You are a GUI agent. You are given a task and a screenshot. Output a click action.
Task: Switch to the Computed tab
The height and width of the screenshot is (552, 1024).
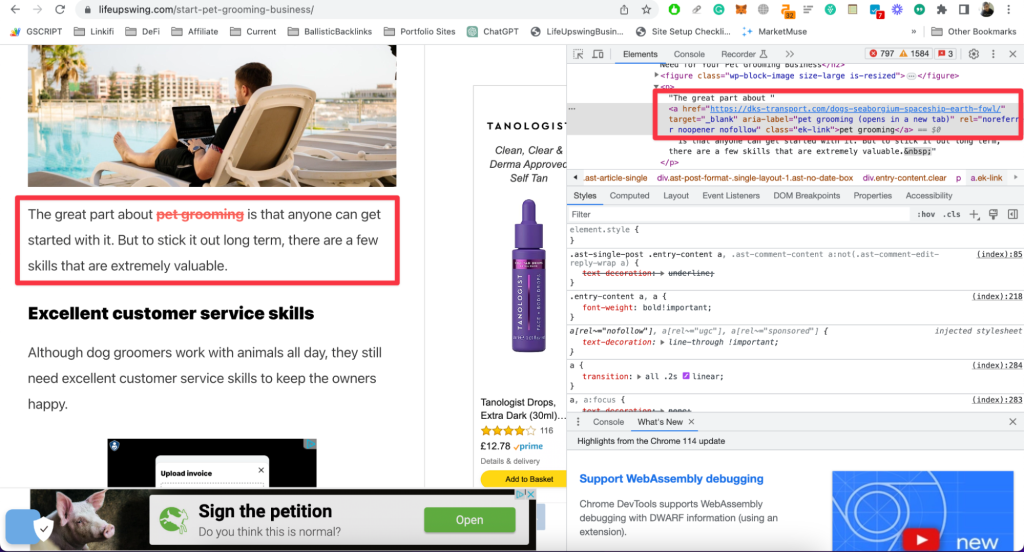629,196
